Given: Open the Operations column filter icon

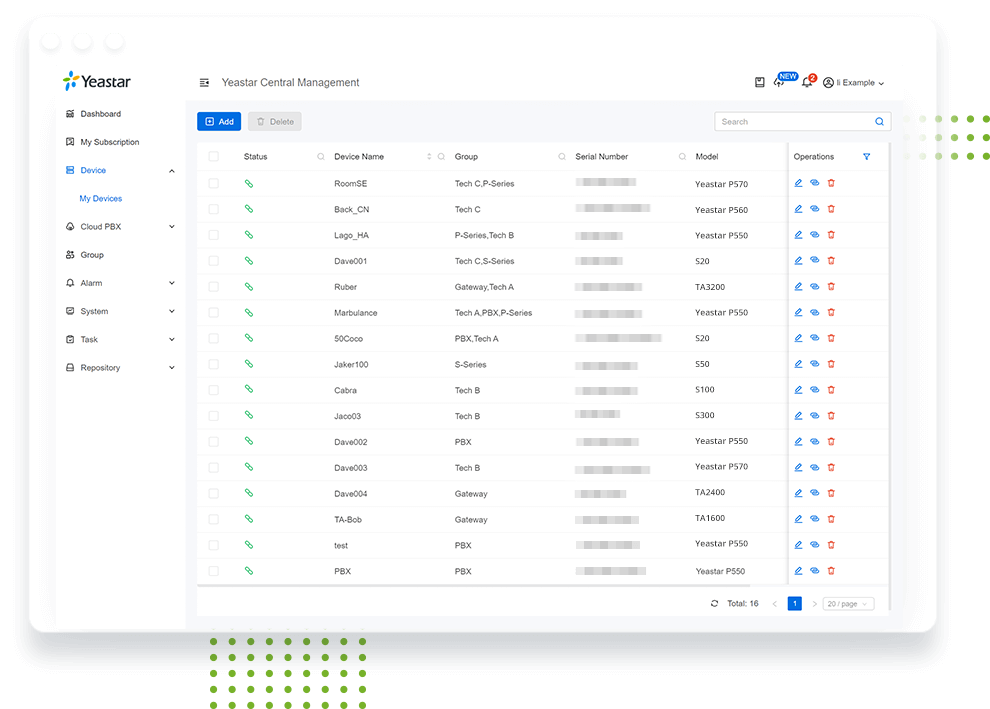Looking at the screenshot, I should pos(866,157).
